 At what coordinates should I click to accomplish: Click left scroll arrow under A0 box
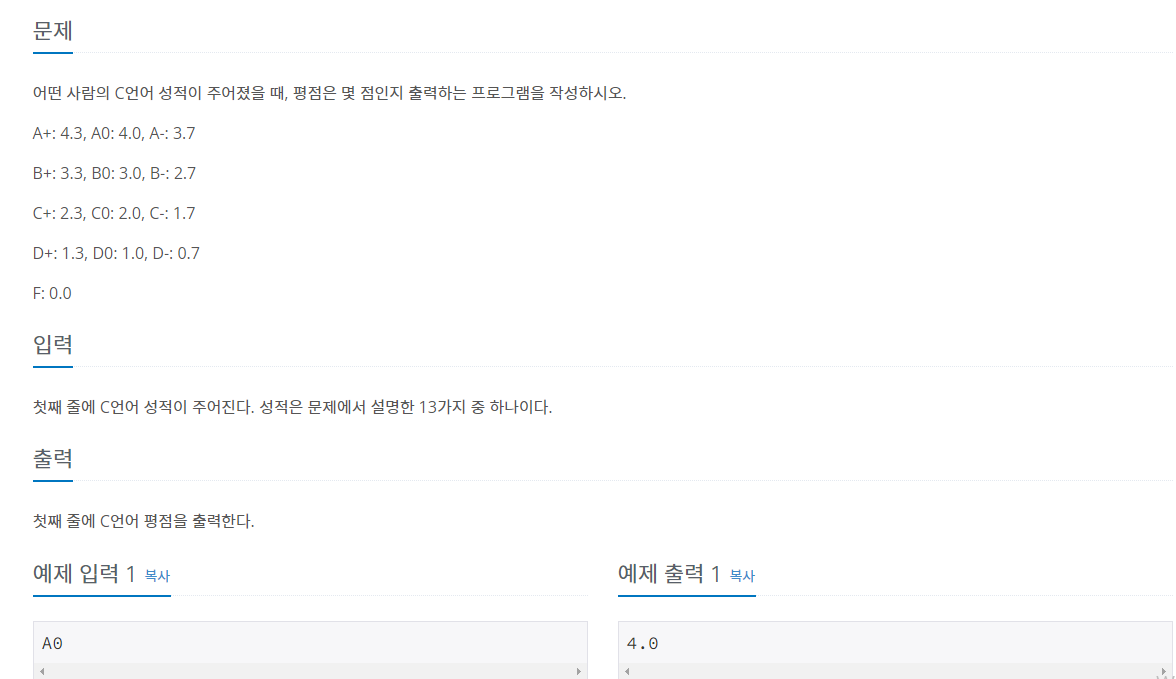point(42,671)
